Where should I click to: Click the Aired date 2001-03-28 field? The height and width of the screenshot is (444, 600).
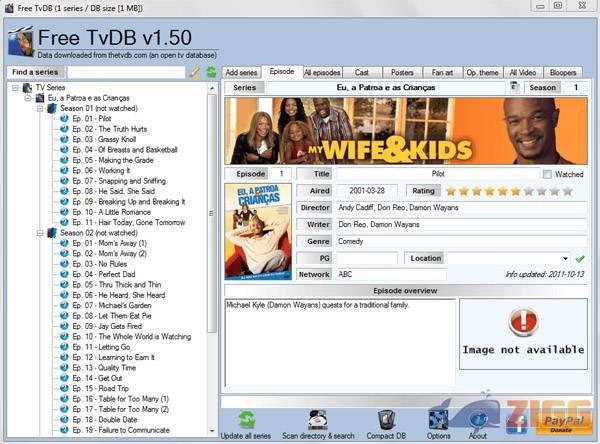point(367,191)
